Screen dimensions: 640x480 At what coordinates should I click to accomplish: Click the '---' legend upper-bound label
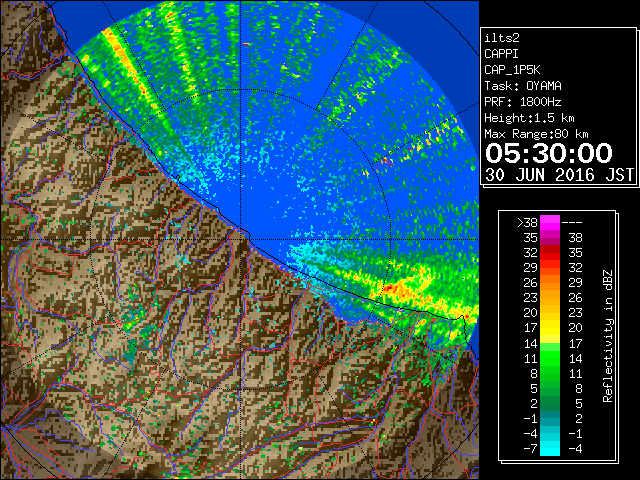coord(572,223)
